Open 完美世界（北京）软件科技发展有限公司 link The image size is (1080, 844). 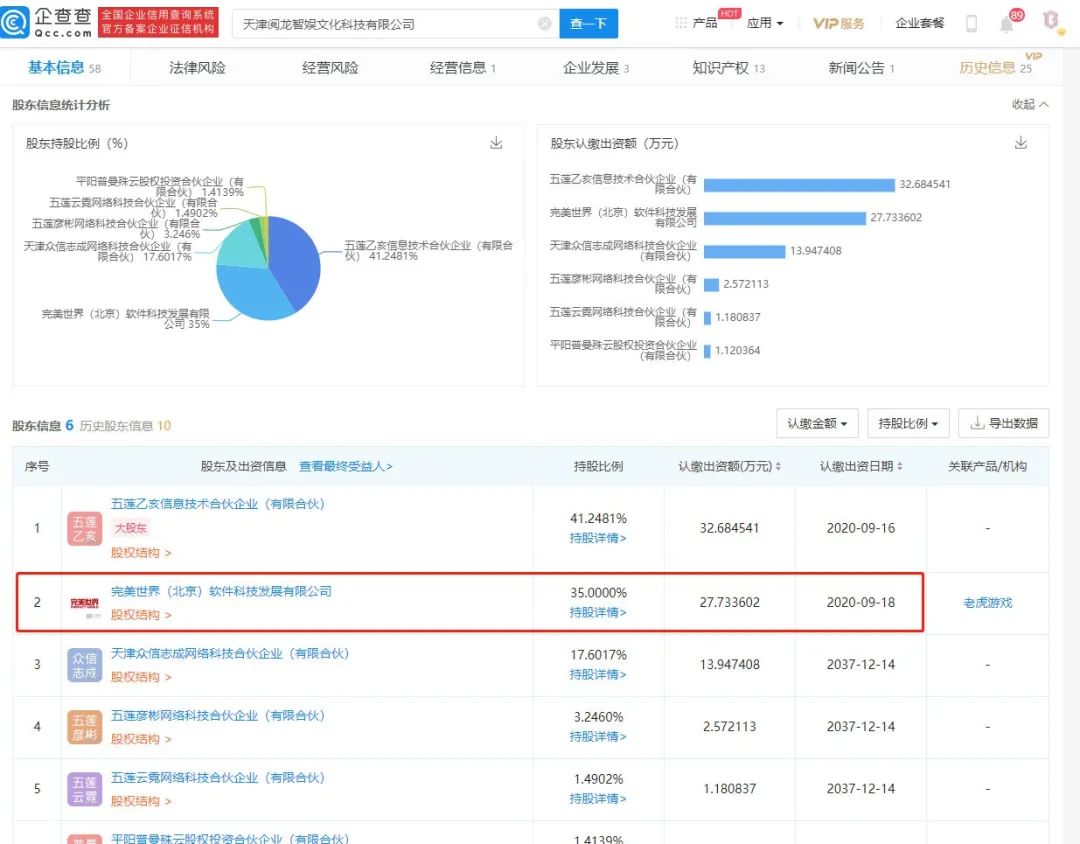click(x=221, y=591)
